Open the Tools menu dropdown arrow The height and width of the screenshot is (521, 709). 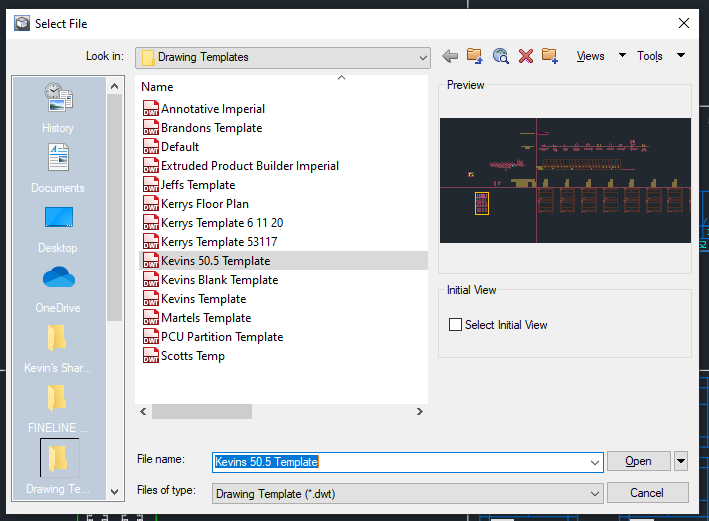(x=681, y=55)
